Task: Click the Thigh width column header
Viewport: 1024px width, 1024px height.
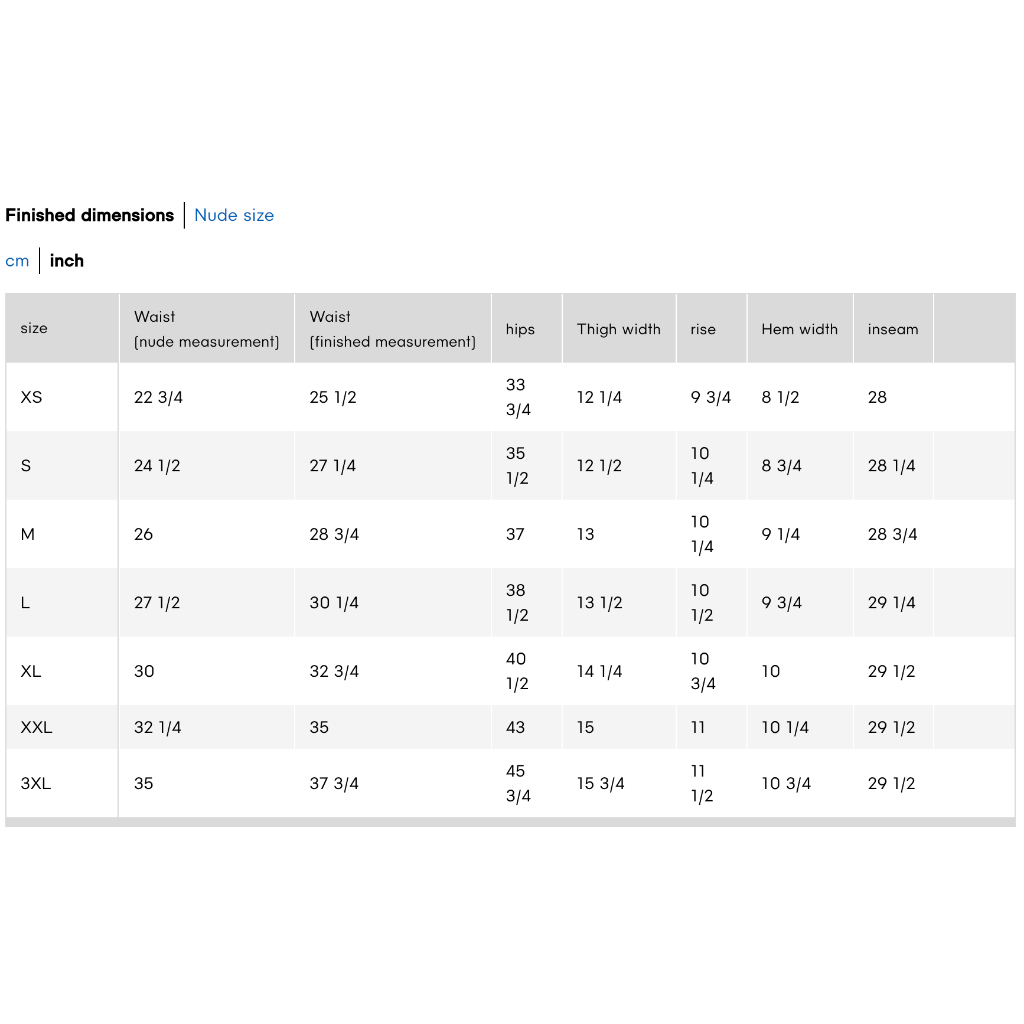Action: 619,328
